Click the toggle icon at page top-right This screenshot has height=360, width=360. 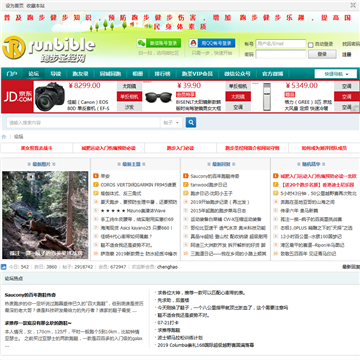point(353,5)
